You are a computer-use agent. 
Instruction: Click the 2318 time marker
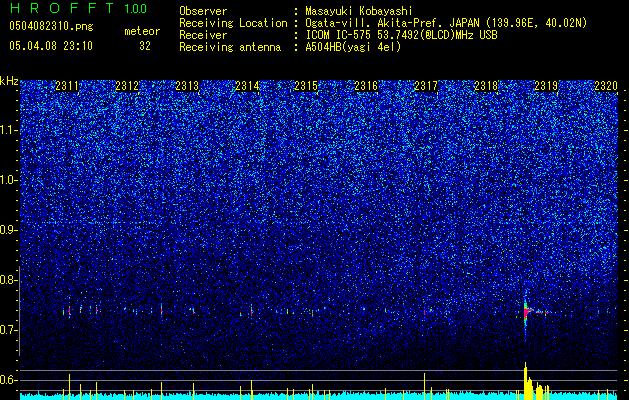pyautogui.click(x=486, y=85)
